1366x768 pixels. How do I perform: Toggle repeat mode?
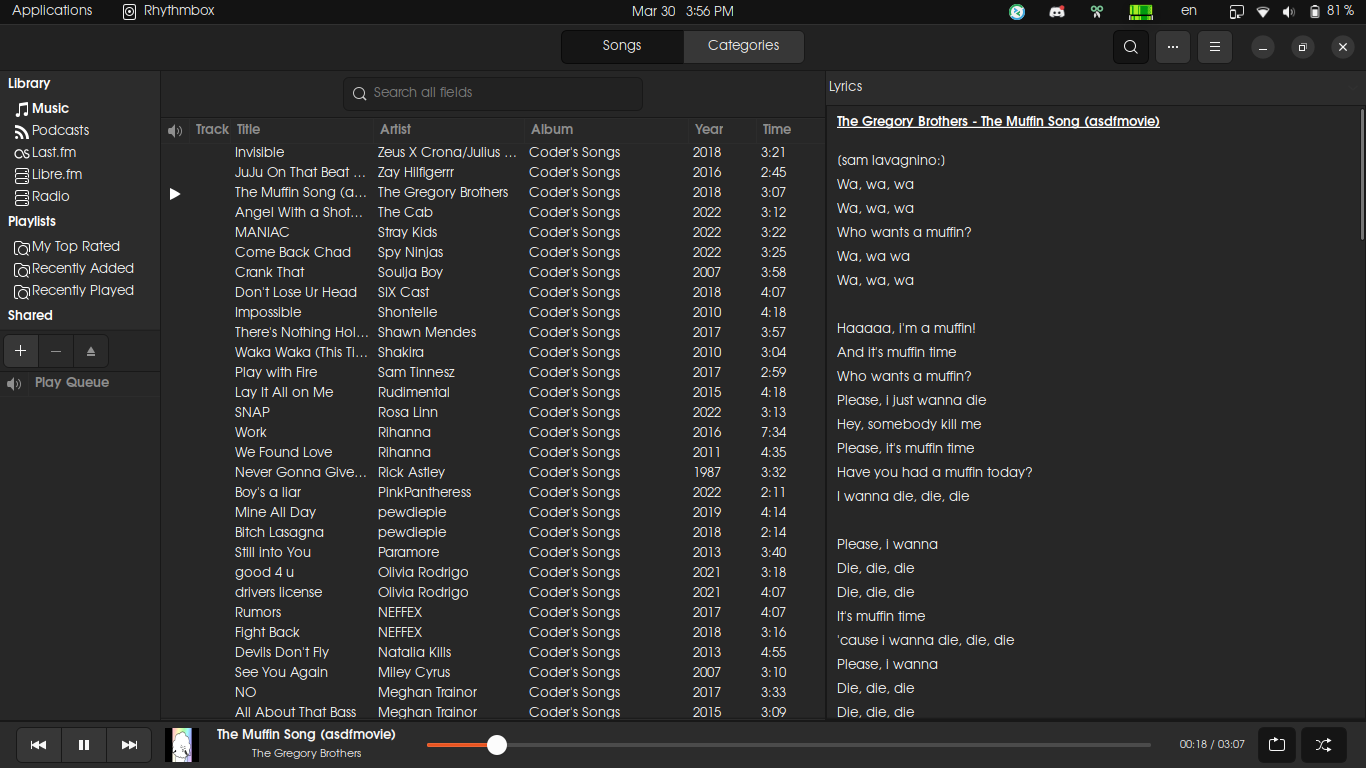click(1277, 745)
